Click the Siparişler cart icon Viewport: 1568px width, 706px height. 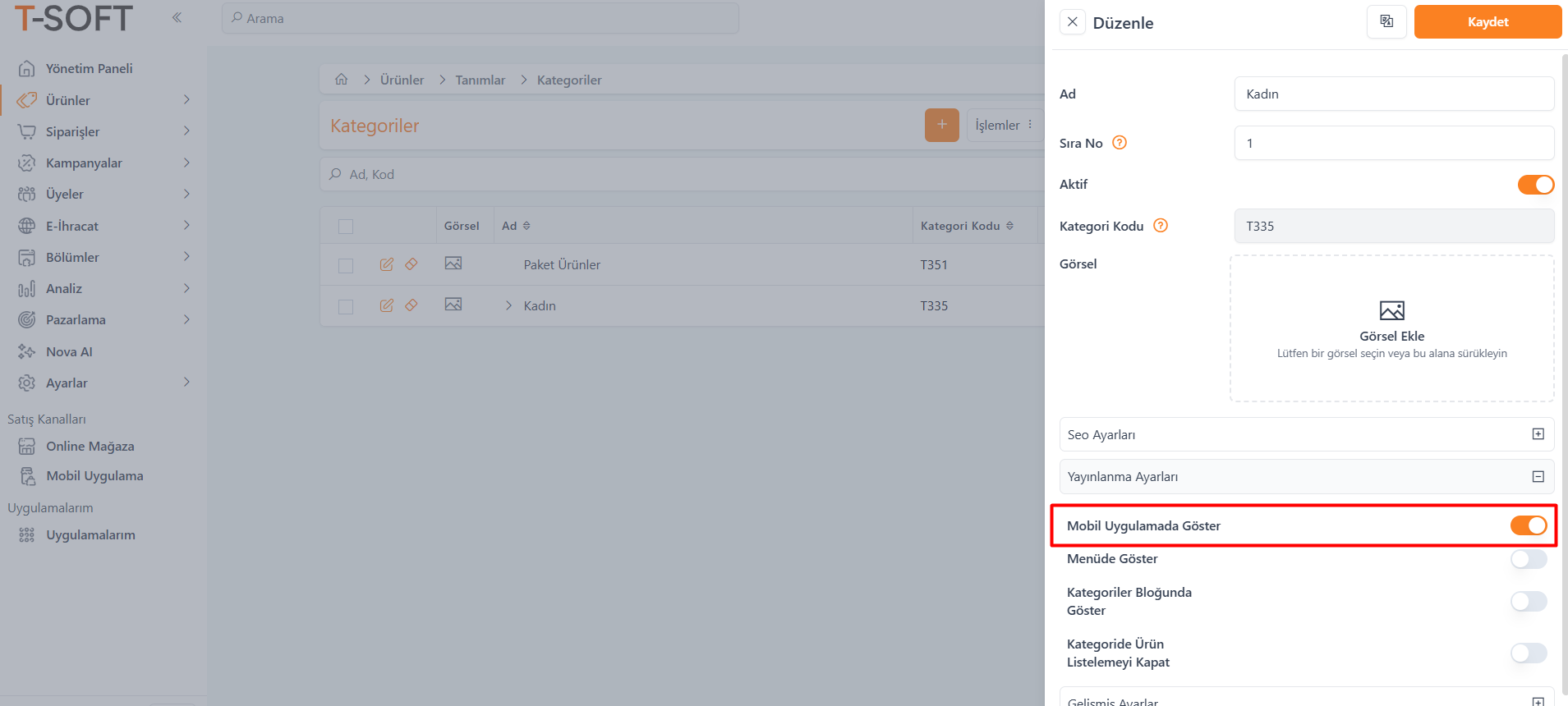click(x=27, y=131)
